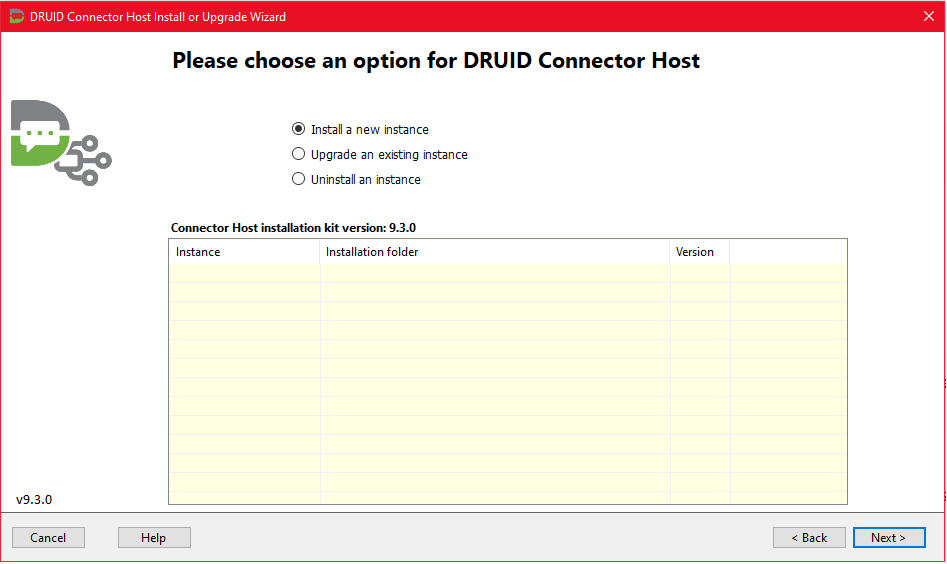Click the v9.3.0 version label
This screenshot has width=947, height=564.
coord(34,499)
